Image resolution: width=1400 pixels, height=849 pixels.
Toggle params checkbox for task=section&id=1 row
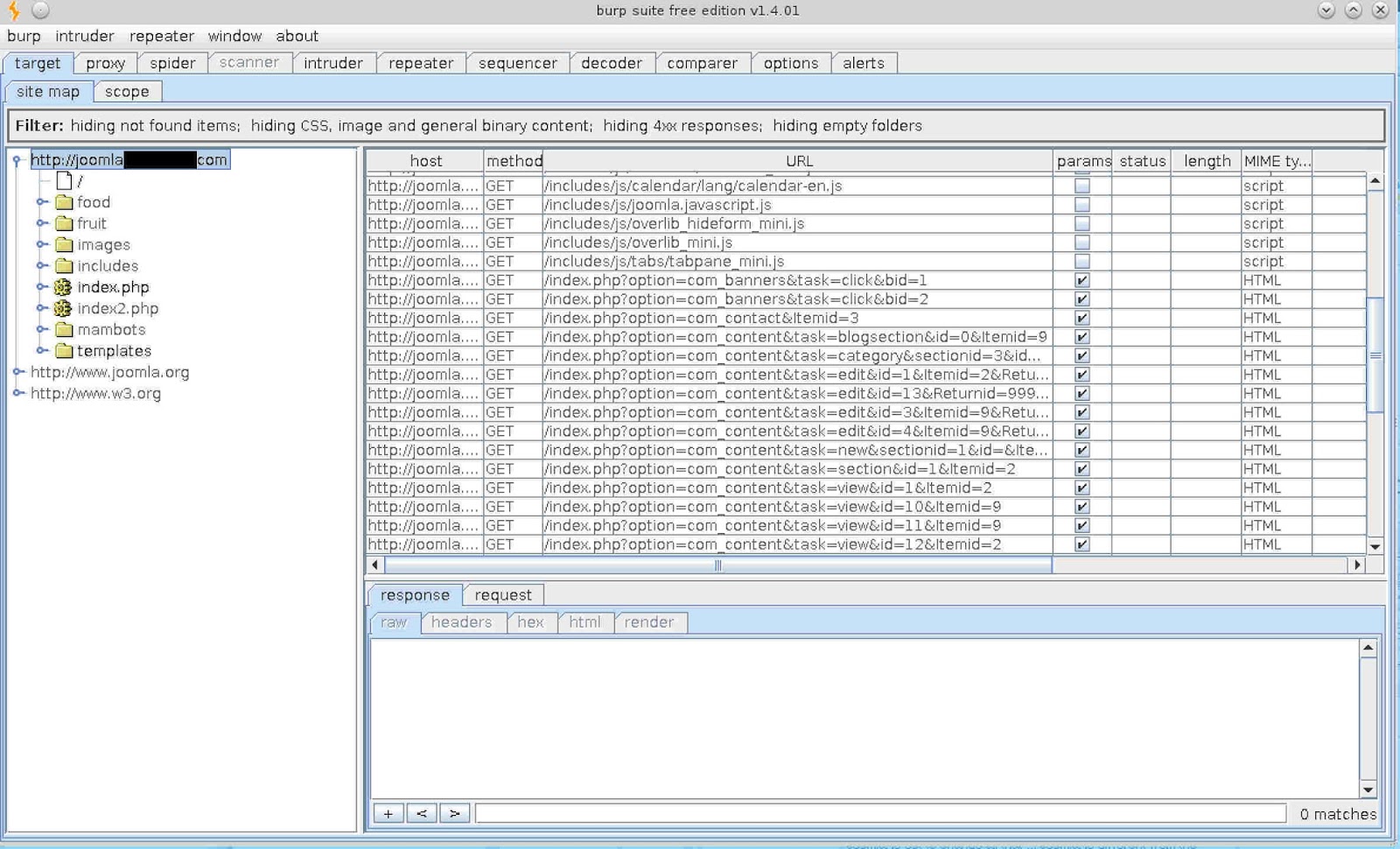[1082, 469]
